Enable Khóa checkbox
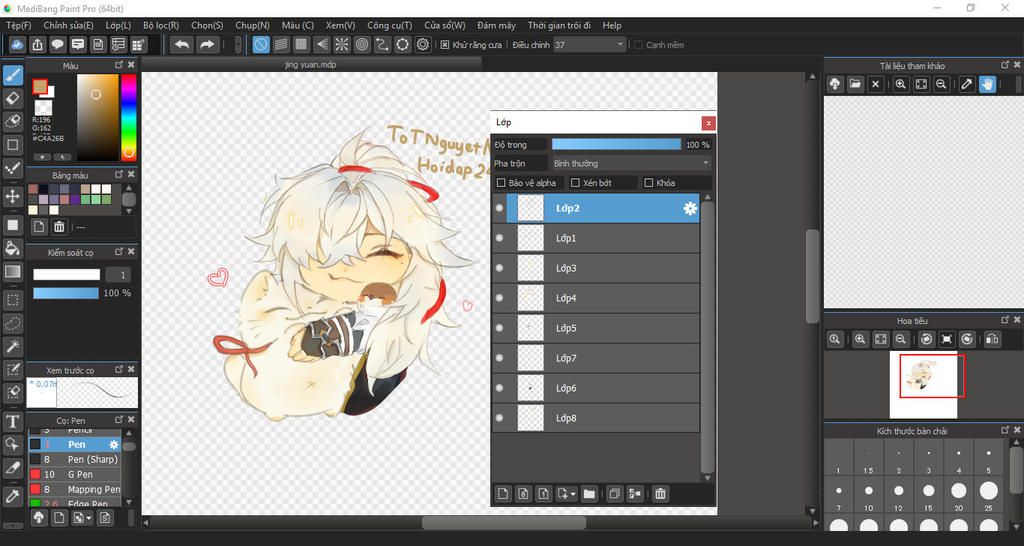Viewport: 1024px width, 546px height. [x=648, y=183]
